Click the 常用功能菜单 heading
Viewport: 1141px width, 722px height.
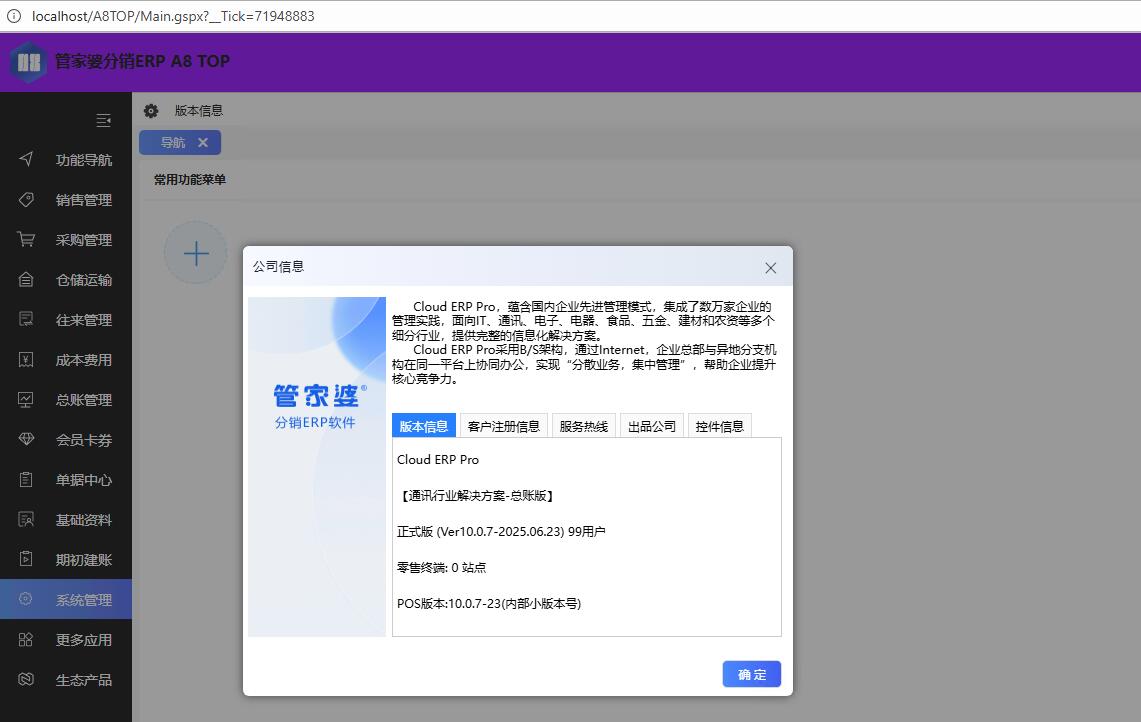click(190, 180)
